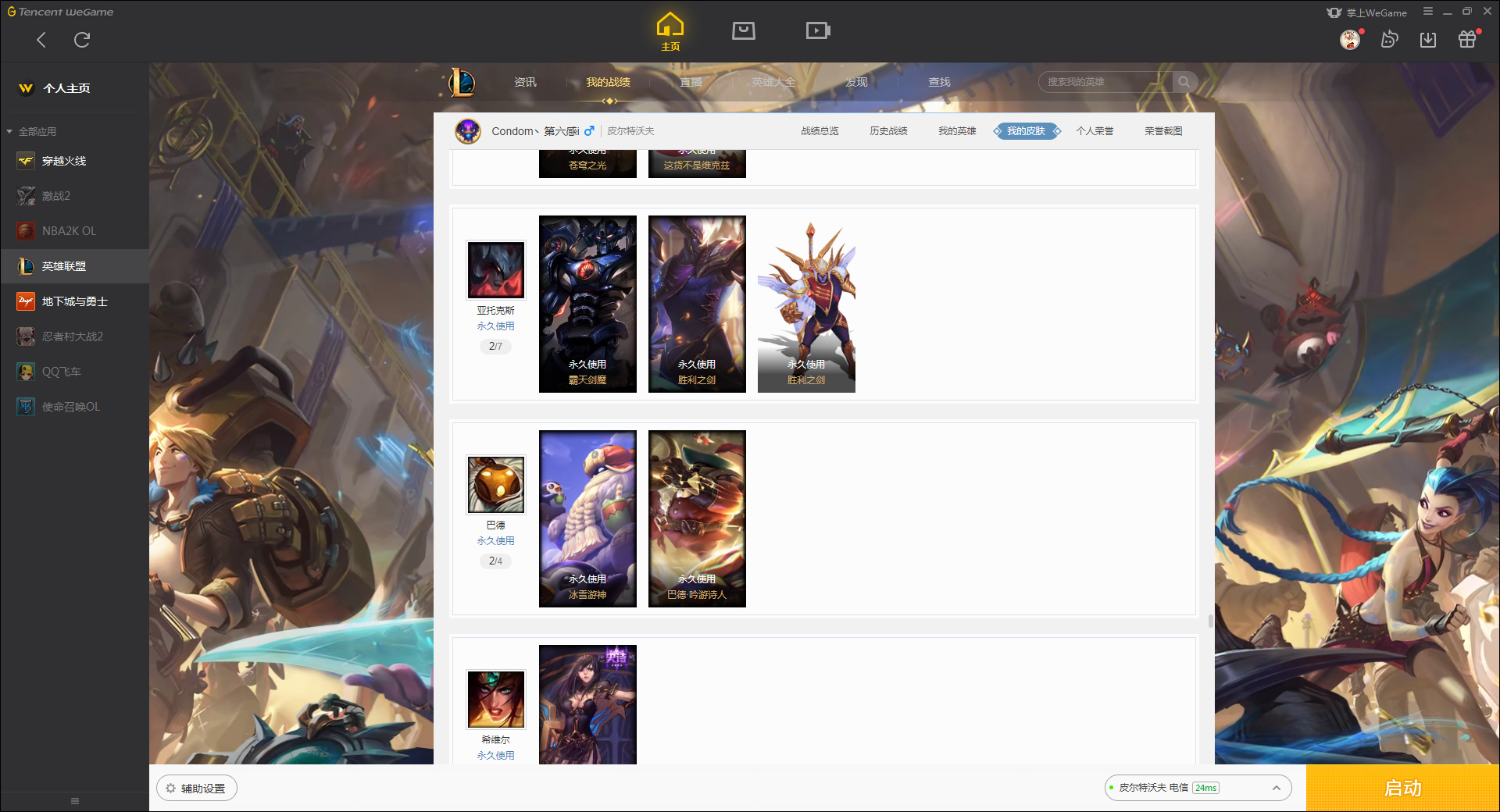
Task: Open the 资讯 tab
Action: pyautogui.click(x=525, y=82)
